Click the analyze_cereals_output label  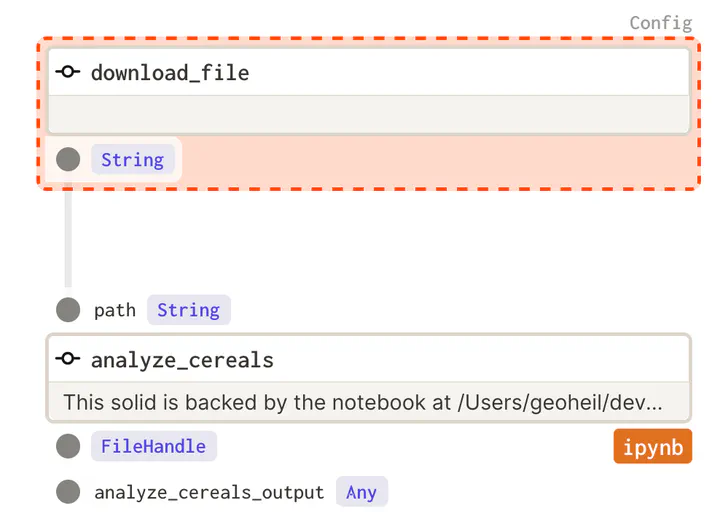209,492
